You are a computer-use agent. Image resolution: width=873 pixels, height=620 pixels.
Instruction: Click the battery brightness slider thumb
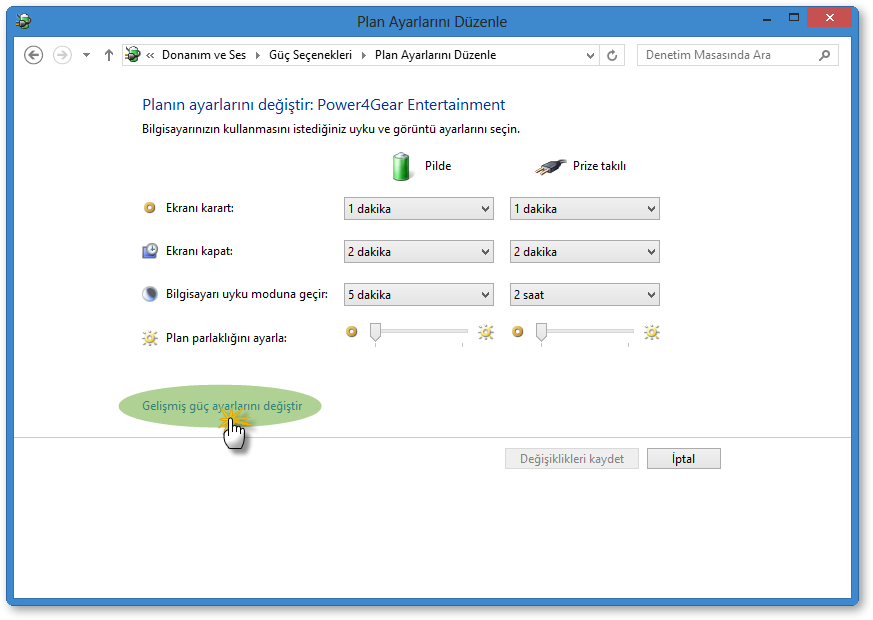375,332
